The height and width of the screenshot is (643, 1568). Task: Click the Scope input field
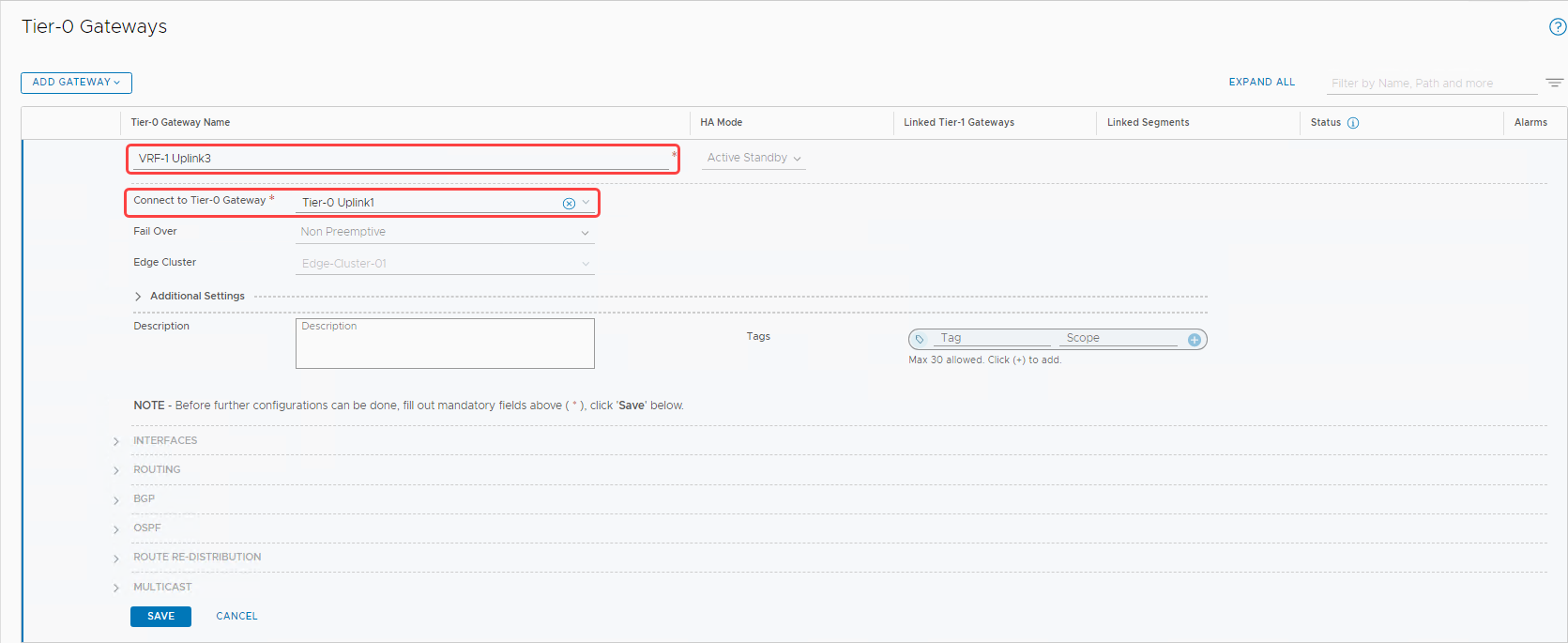1119,338
